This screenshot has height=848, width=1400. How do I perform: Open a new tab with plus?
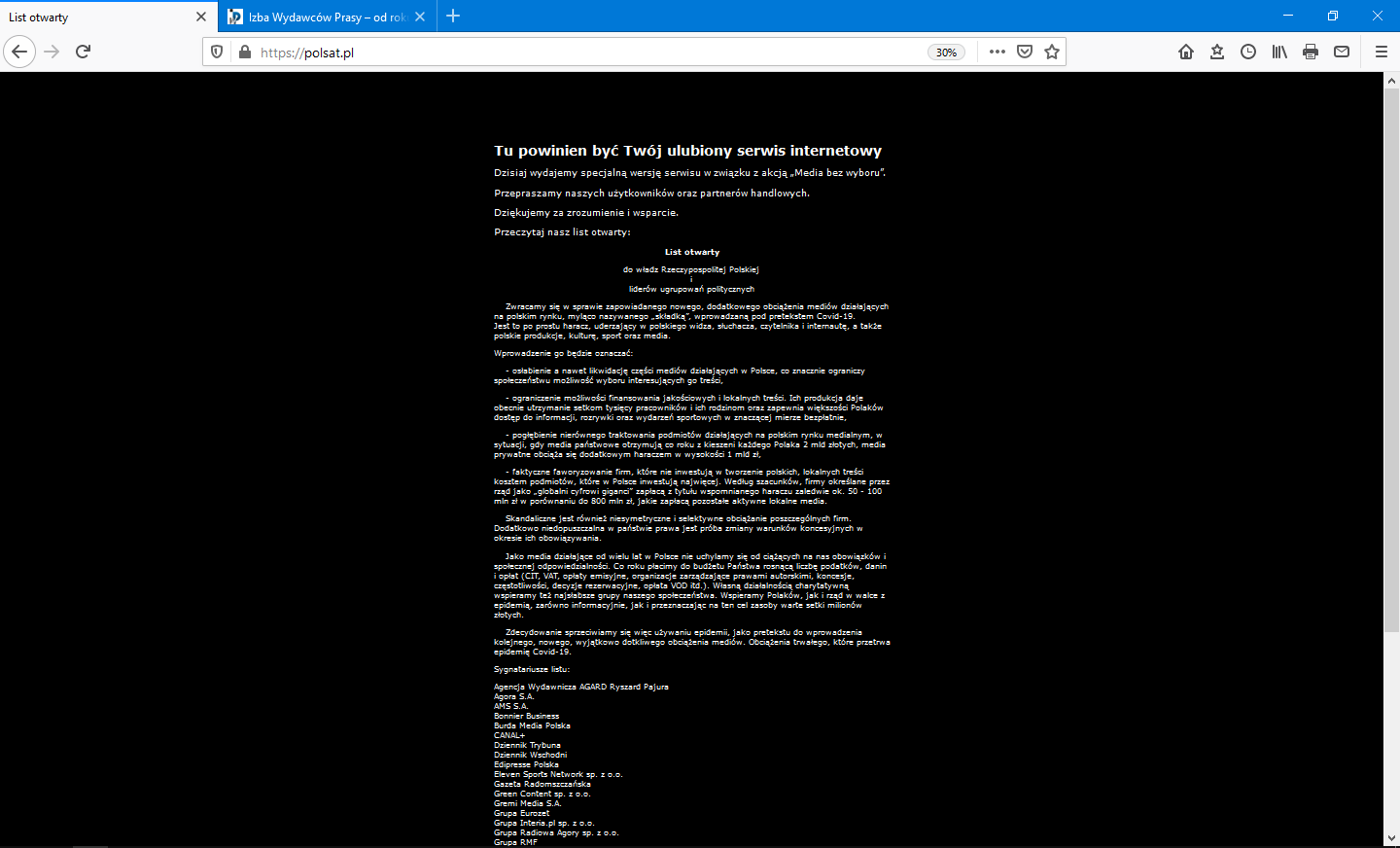[x=453, y=16]
